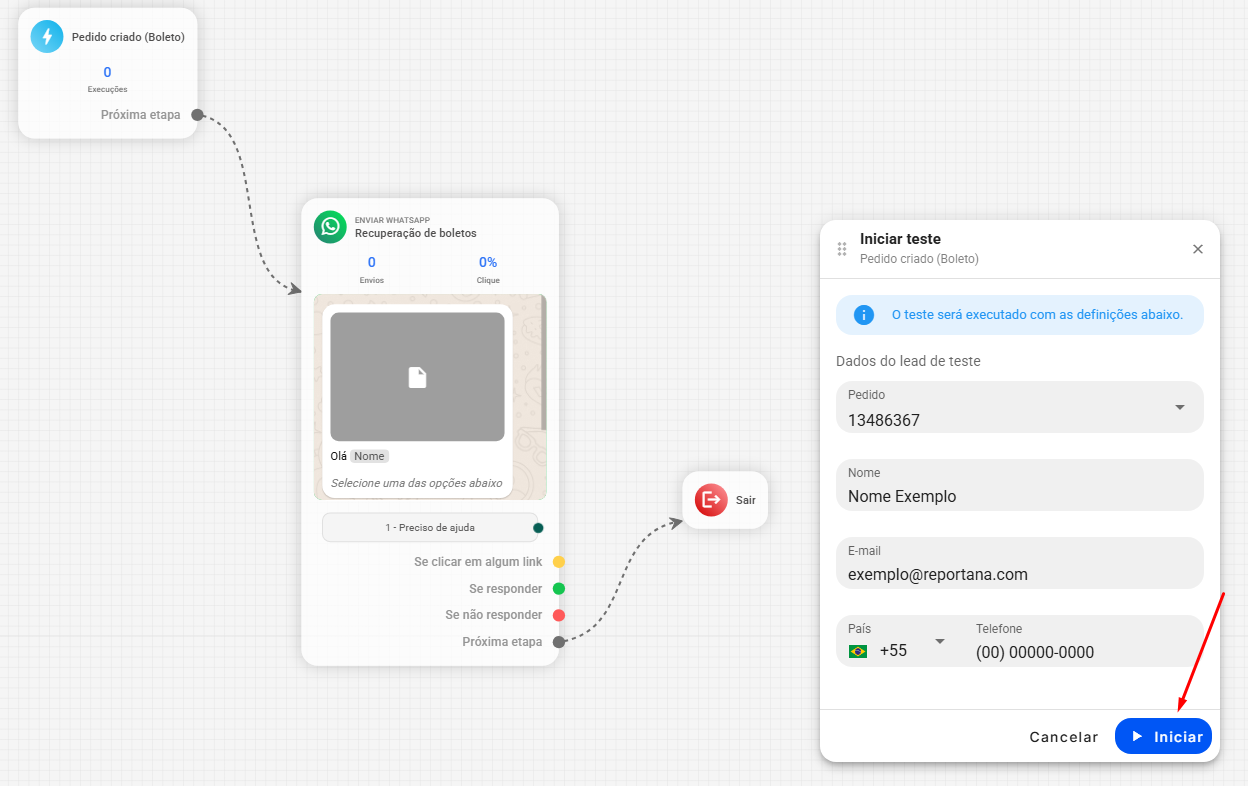Click the dark connector beside 'Preciso de ajuda'

[x=539, y=528]
